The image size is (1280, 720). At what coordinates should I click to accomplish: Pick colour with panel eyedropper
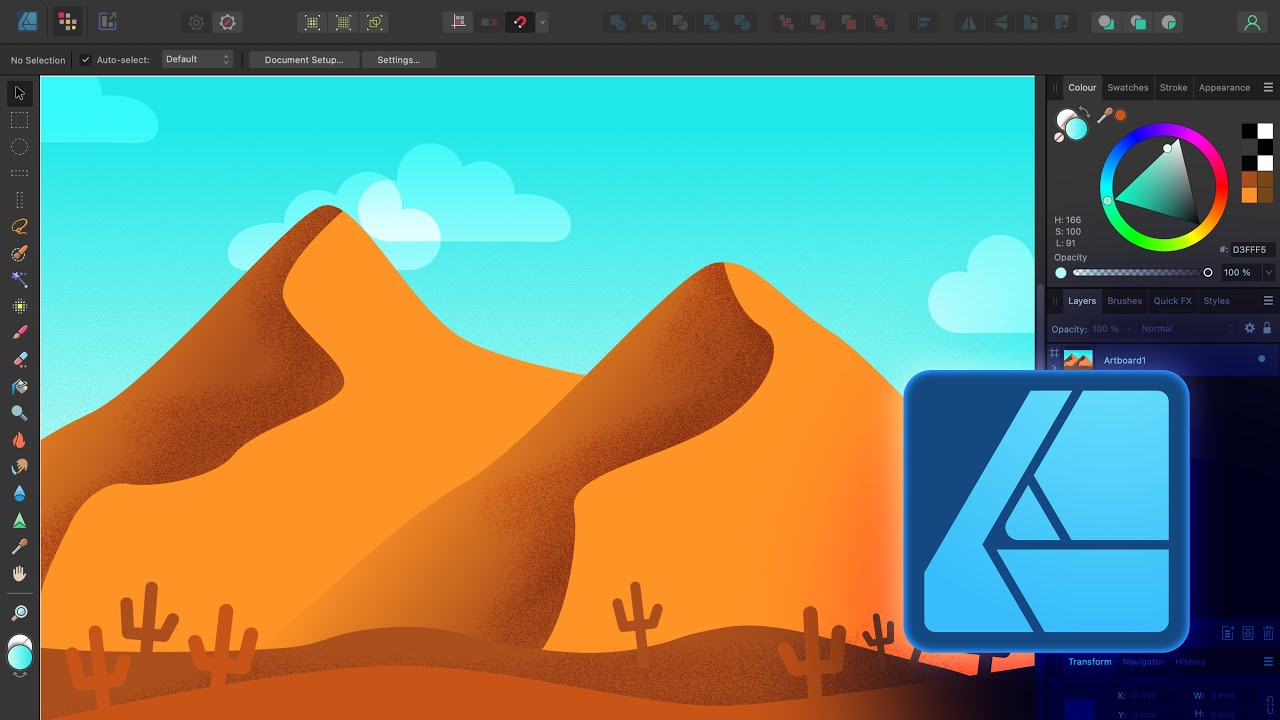tap(1104, 116)
